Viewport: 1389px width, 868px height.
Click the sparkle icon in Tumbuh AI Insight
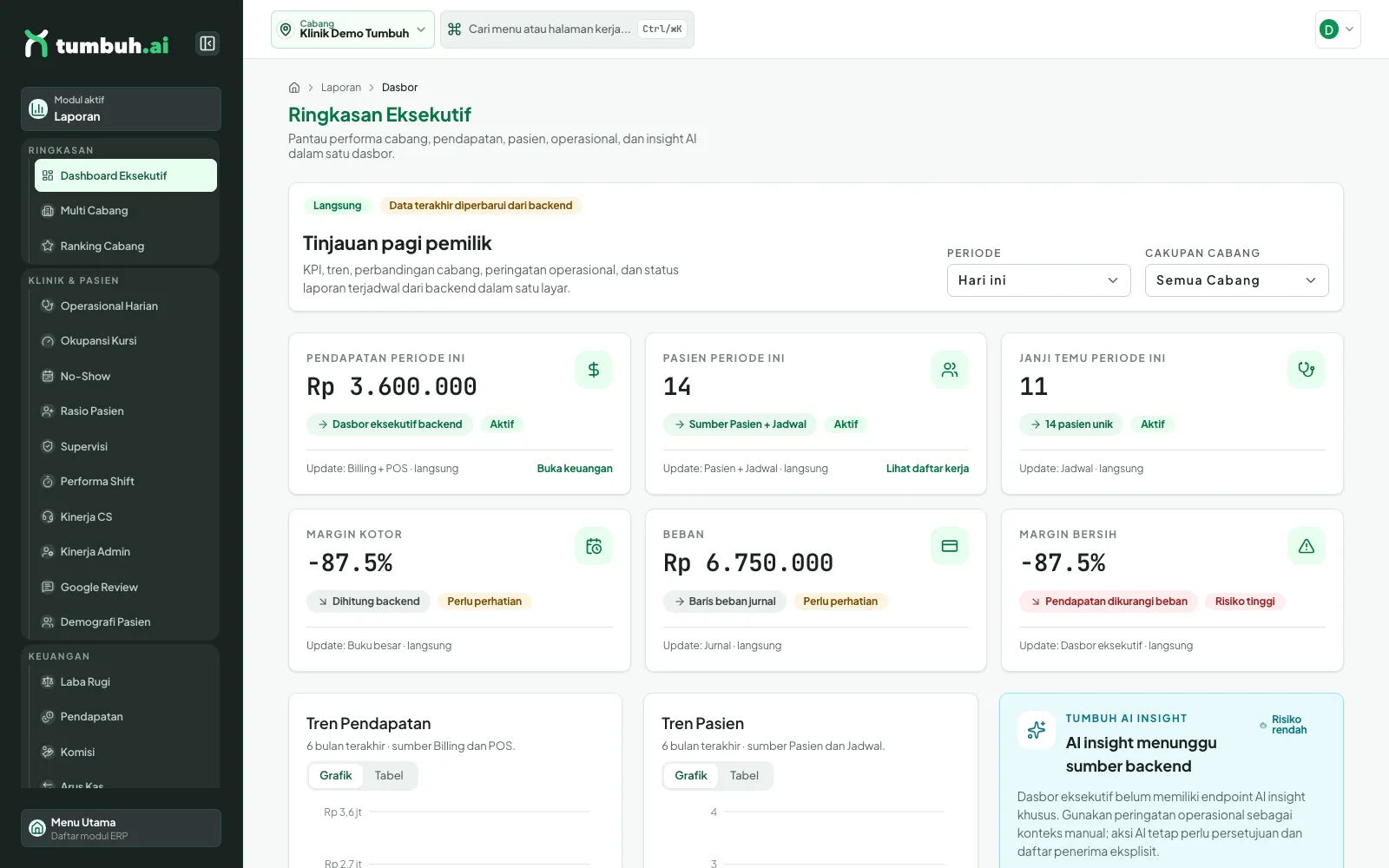(x=1037, y=730)
